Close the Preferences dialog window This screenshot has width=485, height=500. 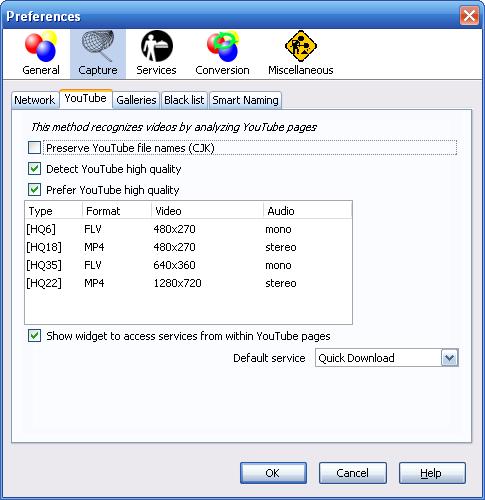[x=469, y=16]
